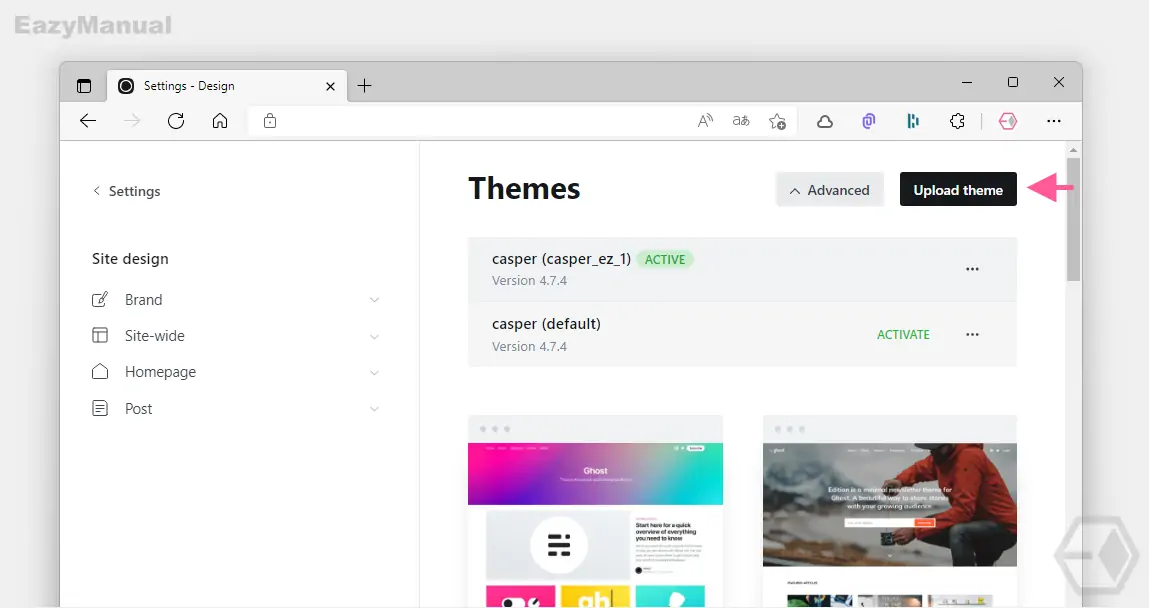1149x608 pixels.
Task: Click the scrollbar up arrow
Action: [x=1074, y=149]
